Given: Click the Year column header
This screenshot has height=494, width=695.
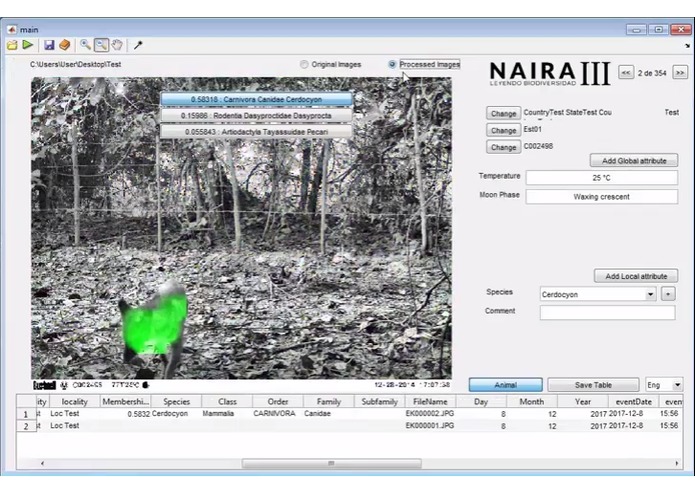Looking at the screenshot, I should coord(582,401).
